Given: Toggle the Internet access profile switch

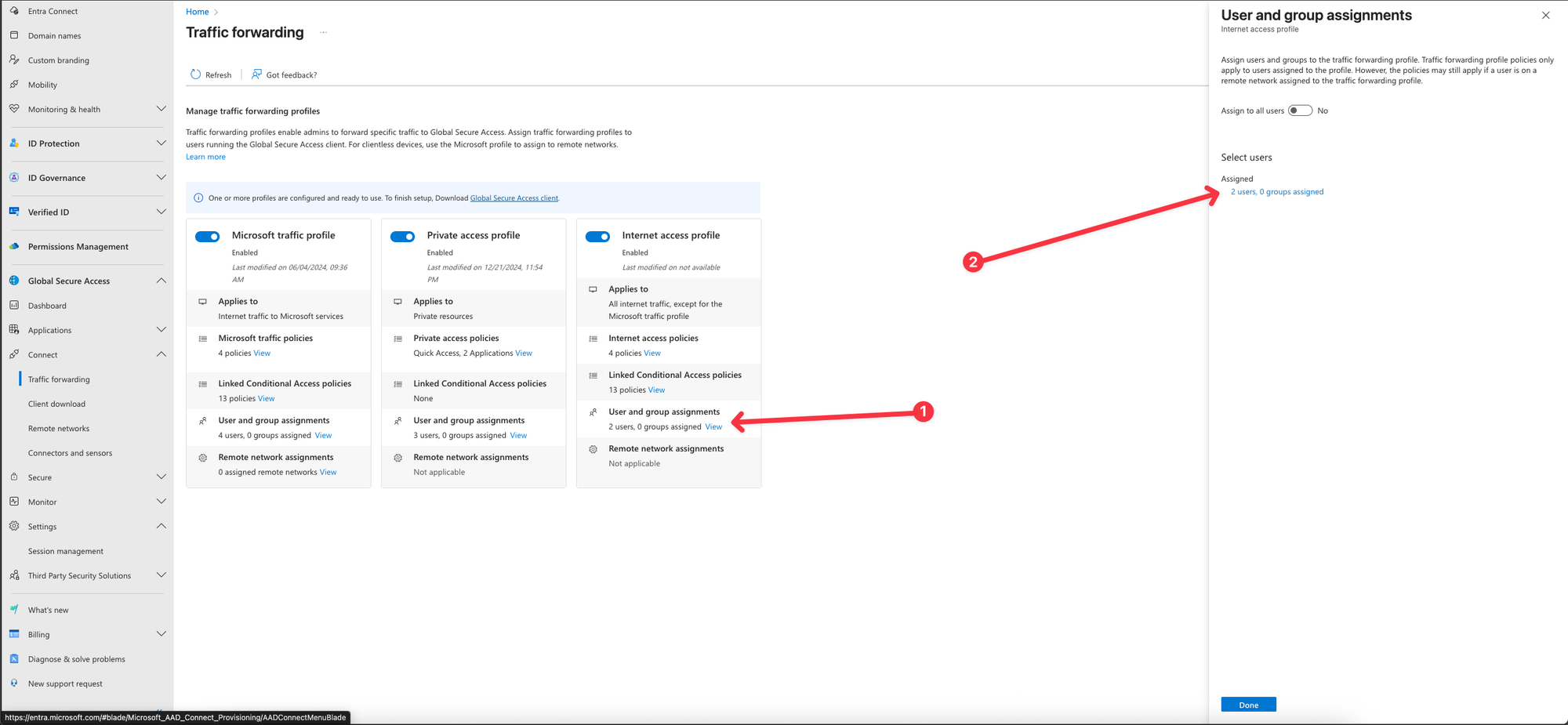Looking at the screenshot, I should pos(598,237).
